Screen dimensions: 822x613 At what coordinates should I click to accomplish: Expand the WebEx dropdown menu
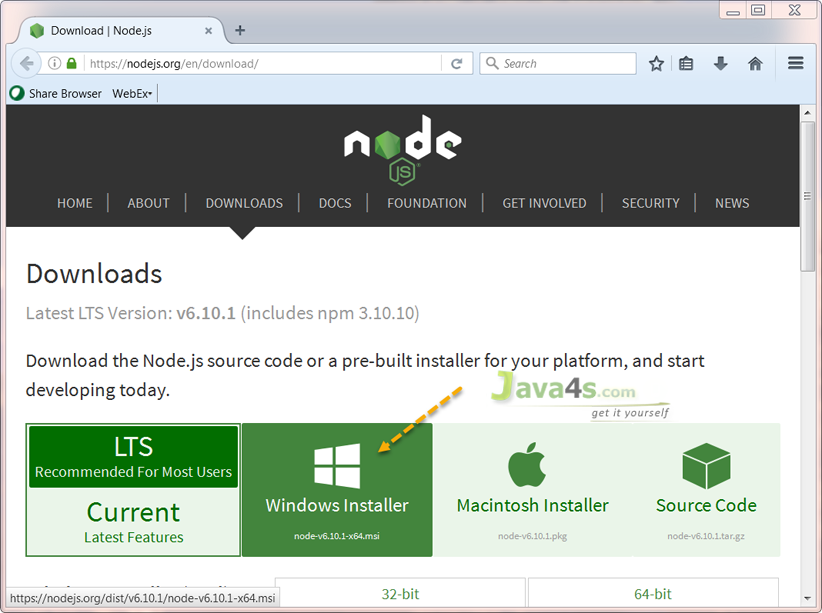click(132, 93)
